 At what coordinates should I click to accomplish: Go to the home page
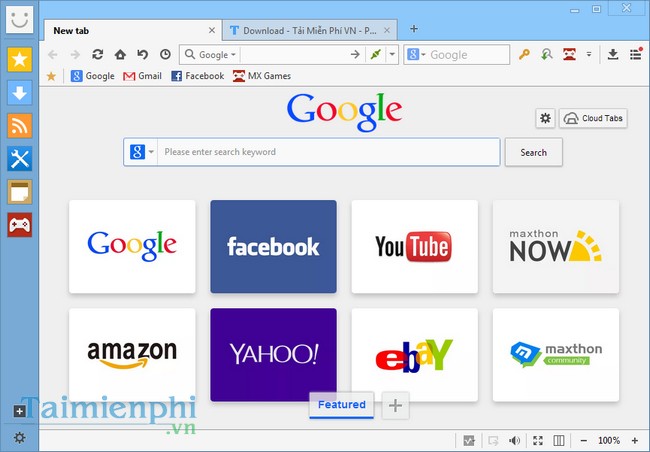120,54
